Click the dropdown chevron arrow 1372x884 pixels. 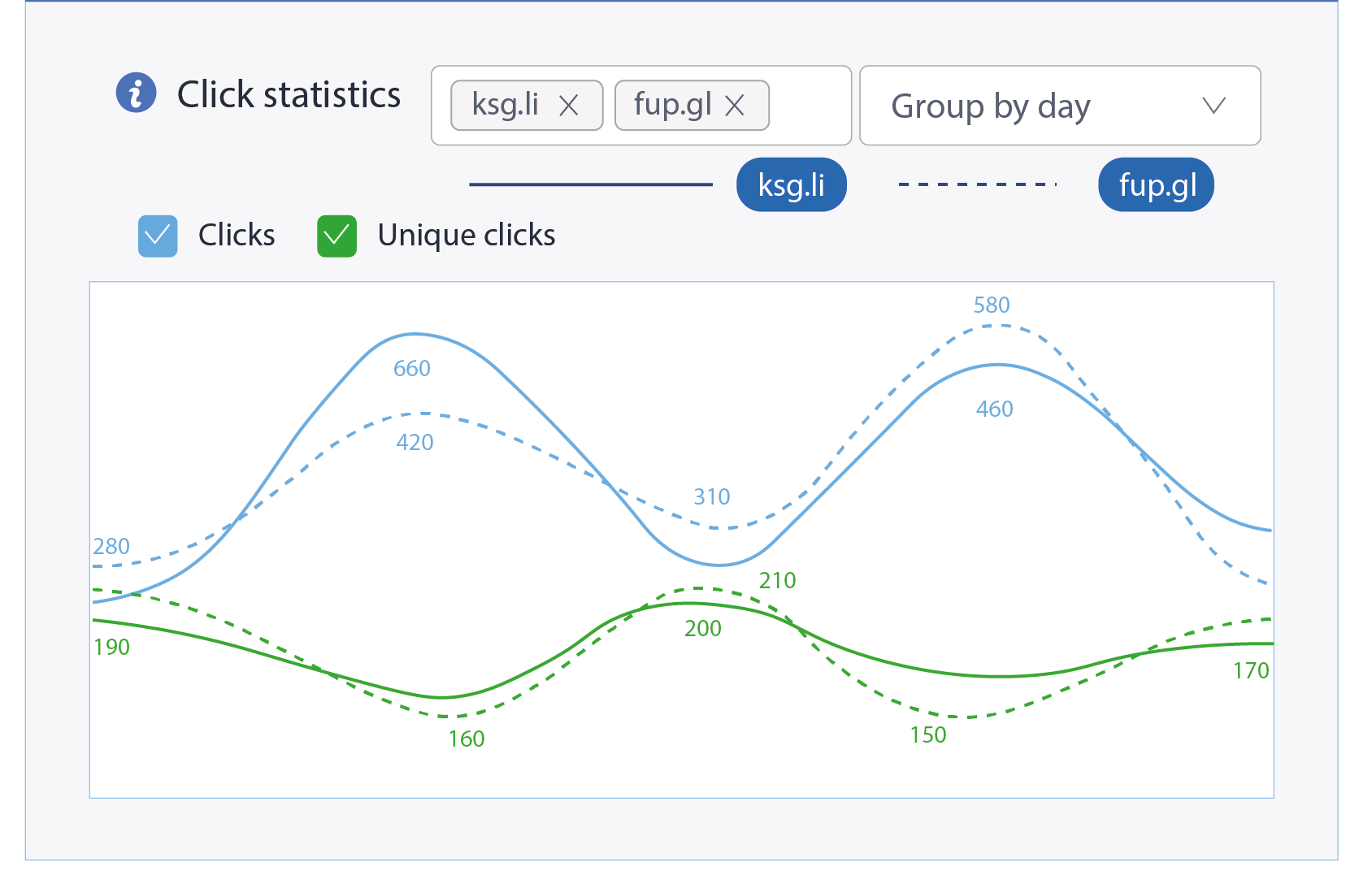coord(1214,105)
